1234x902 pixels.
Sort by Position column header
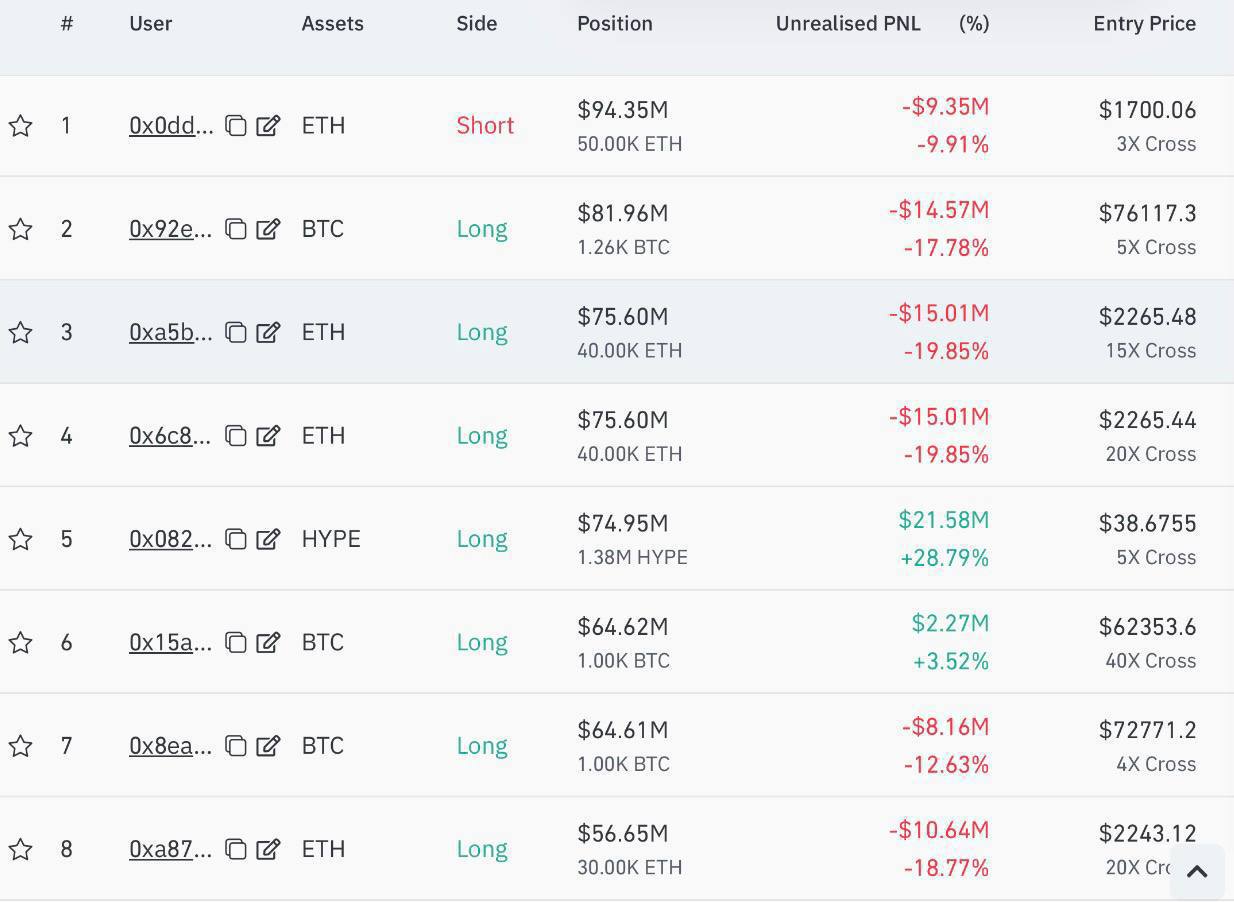point(615,23)
